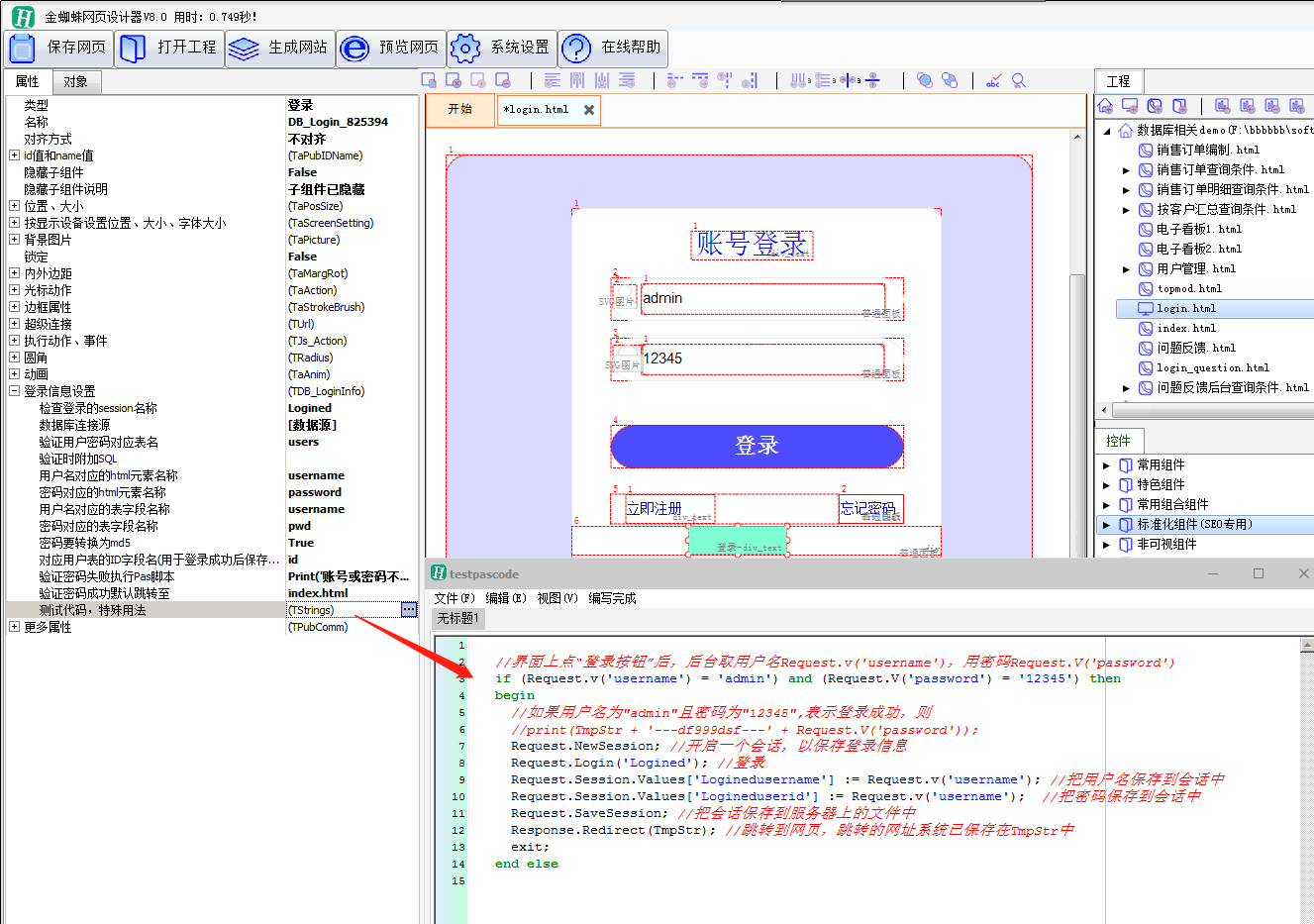Screen dimensions: 1314x924
Task: Click the magnifier search icon in toolbar
Action: pyautogui.click(x=1019, y=80)
